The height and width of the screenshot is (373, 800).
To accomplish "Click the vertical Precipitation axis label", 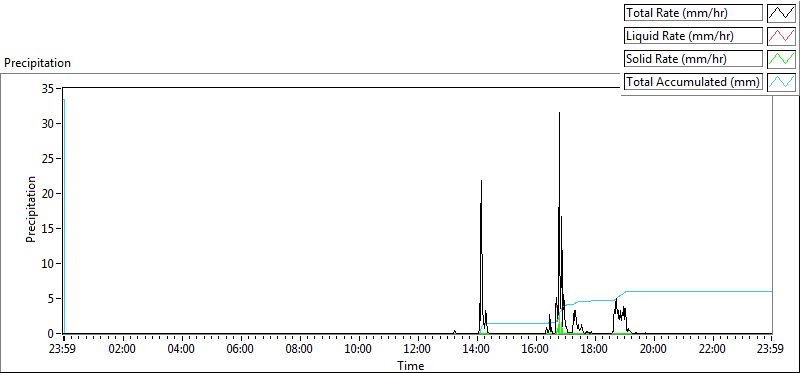I will pos(31,209).
